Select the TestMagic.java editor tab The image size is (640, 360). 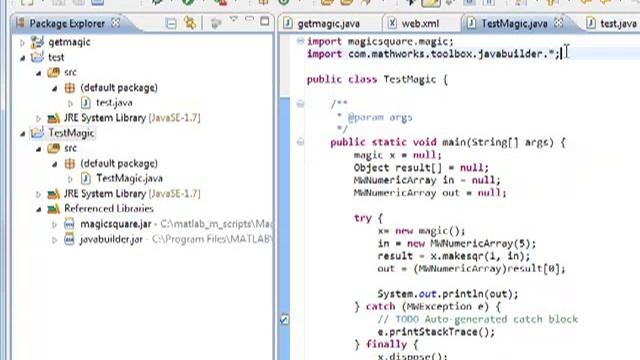(514, 24)
